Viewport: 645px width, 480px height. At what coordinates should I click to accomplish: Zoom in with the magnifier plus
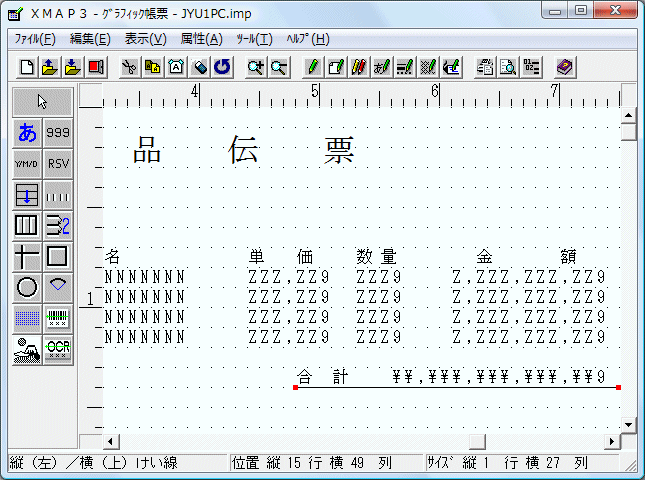tap(256, 67)
